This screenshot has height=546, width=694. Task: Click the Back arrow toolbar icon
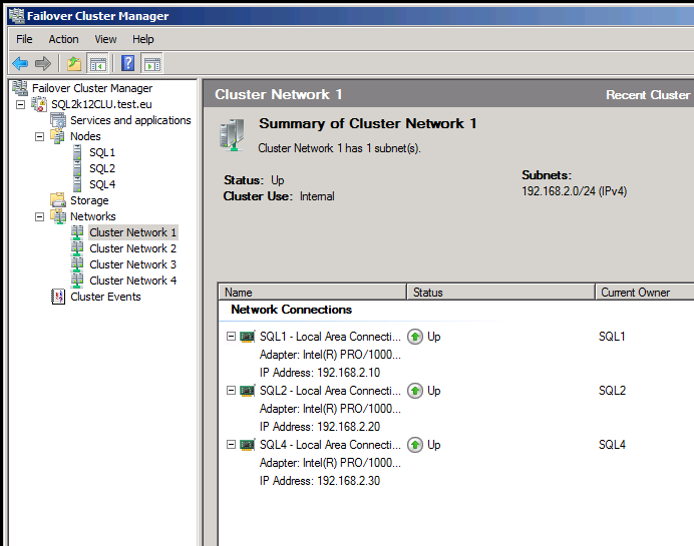pyautogui.click(x=20, y=64)
